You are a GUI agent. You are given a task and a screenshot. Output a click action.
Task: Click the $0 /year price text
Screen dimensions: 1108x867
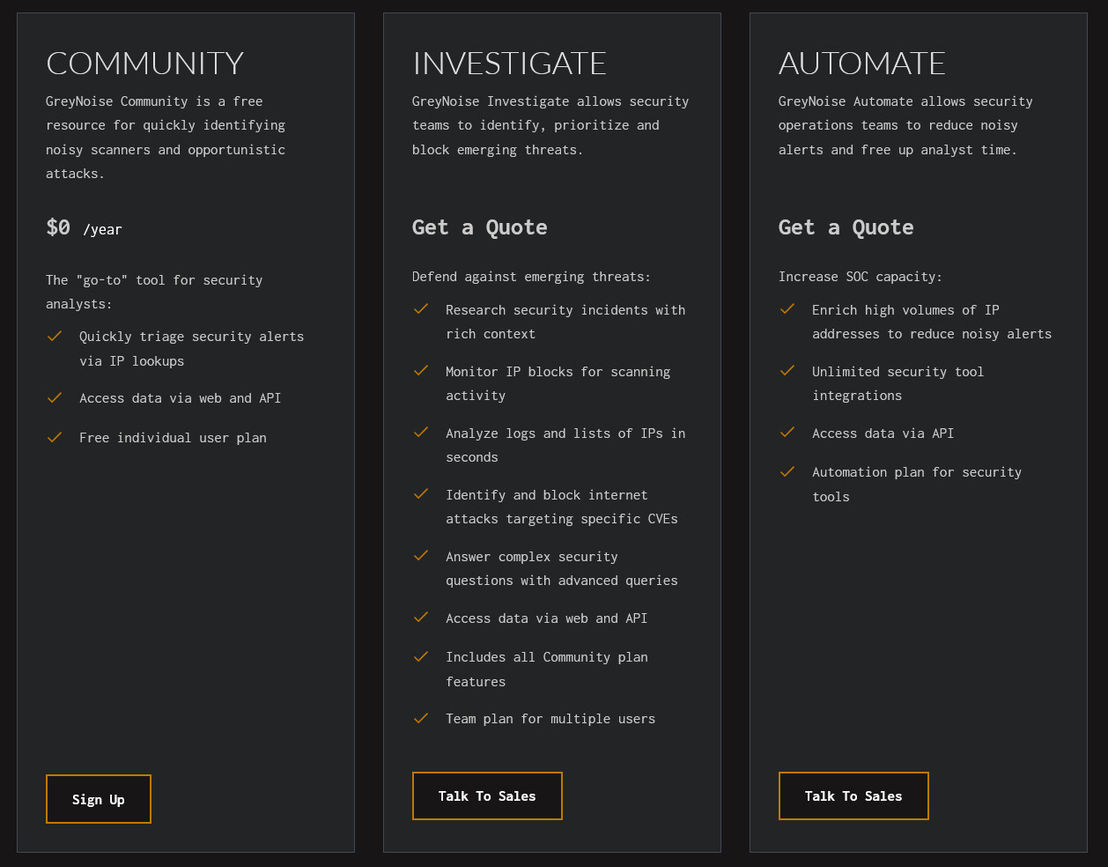coord(84,228)
